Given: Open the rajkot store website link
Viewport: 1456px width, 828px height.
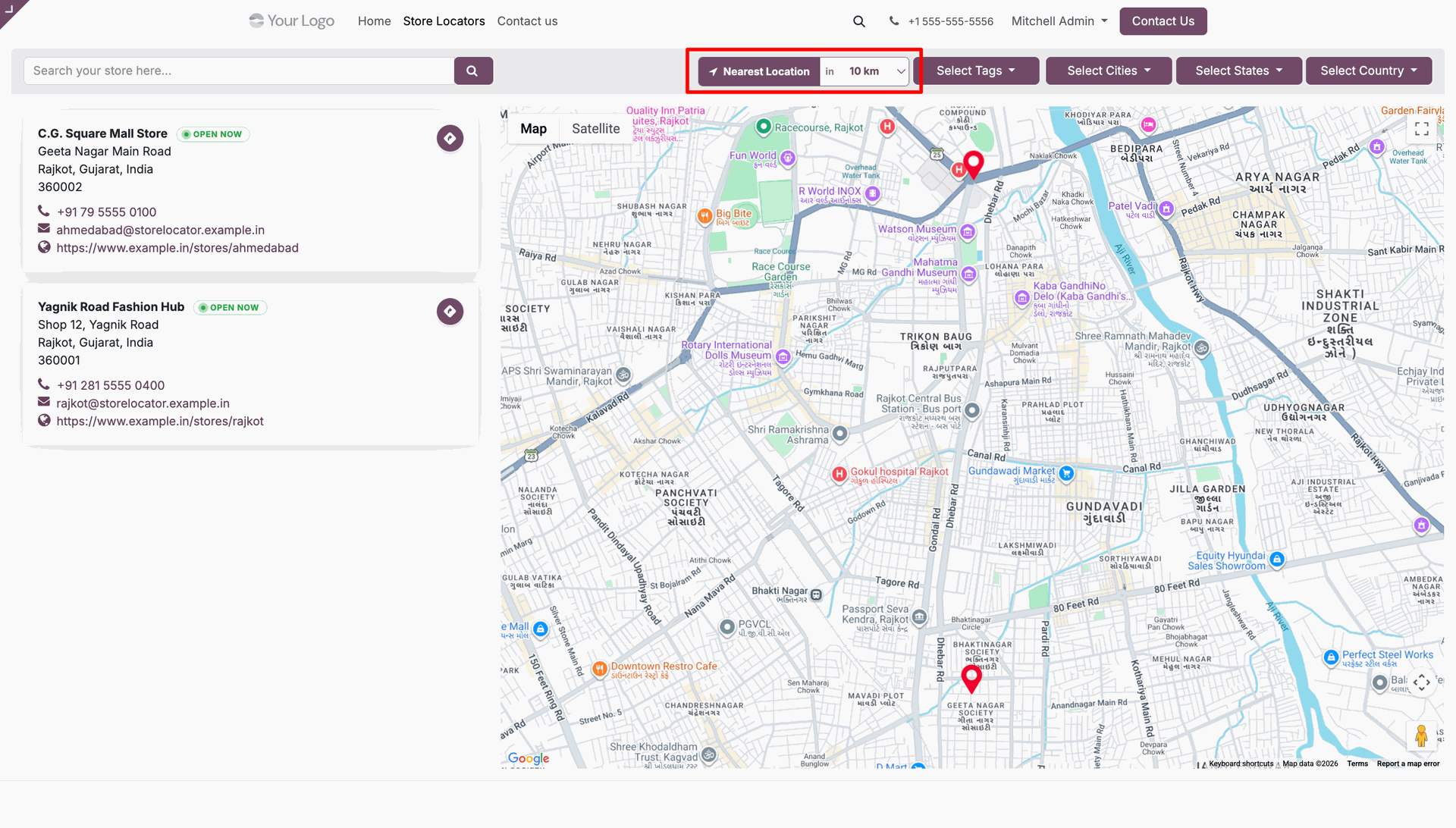Looking at the screenshot, I should (x=160, y=421).
